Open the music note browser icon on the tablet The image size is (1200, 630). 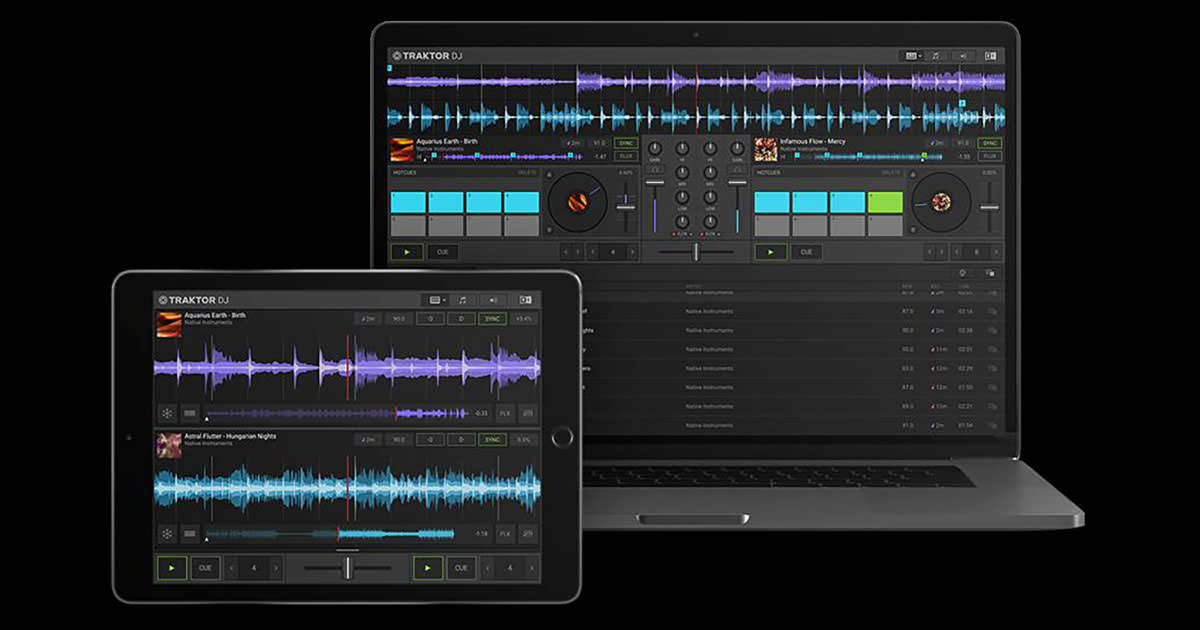463,299
